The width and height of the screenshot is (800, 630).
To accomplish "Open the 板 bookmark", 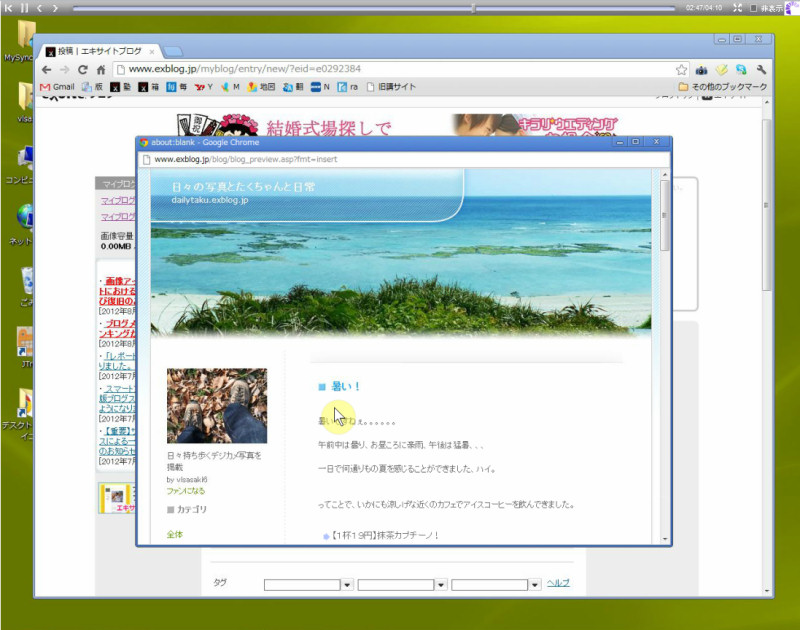I will pyautogui.click(x=92, y=87).
